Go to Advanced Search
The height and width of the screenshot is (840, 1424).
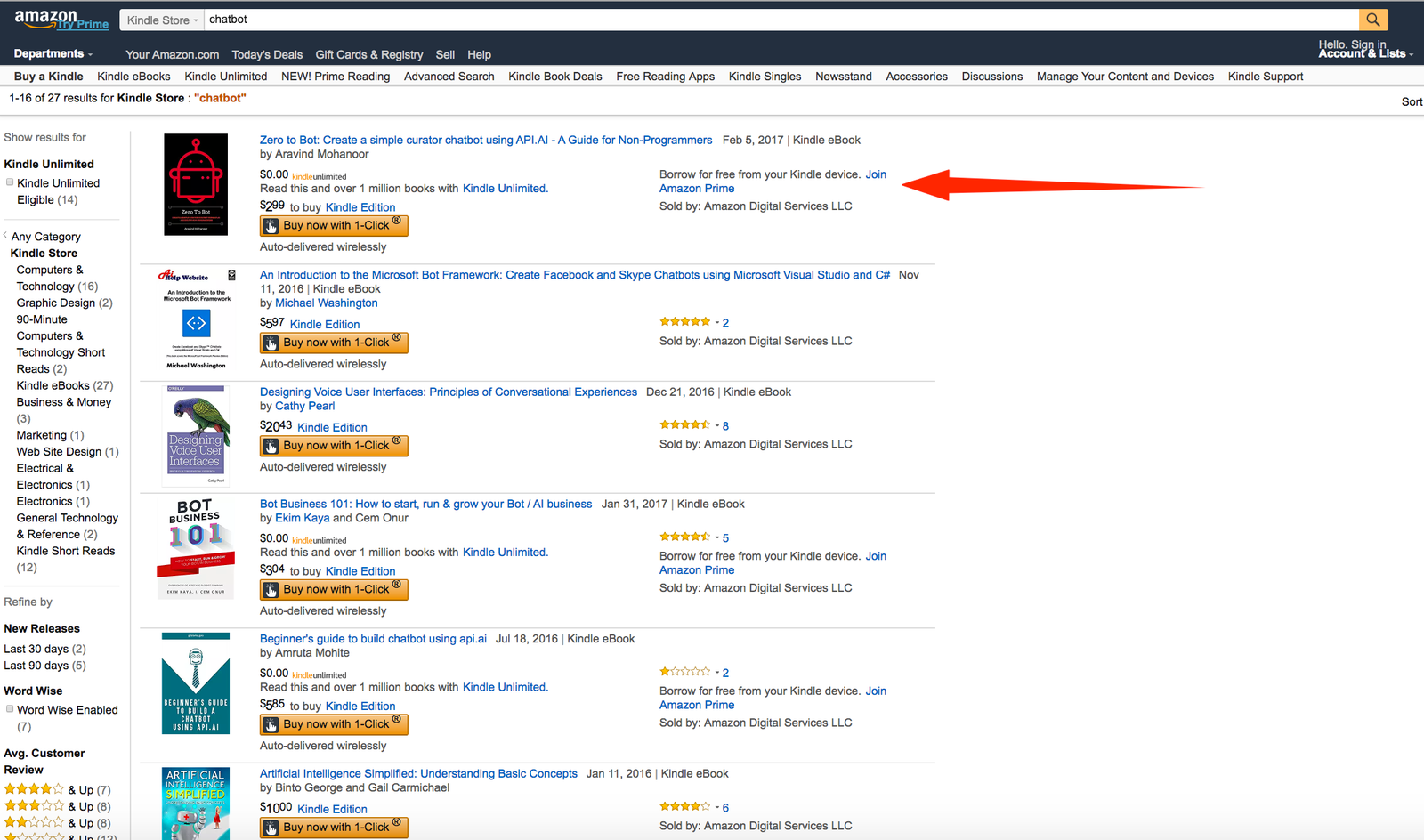tap(449, 77)
